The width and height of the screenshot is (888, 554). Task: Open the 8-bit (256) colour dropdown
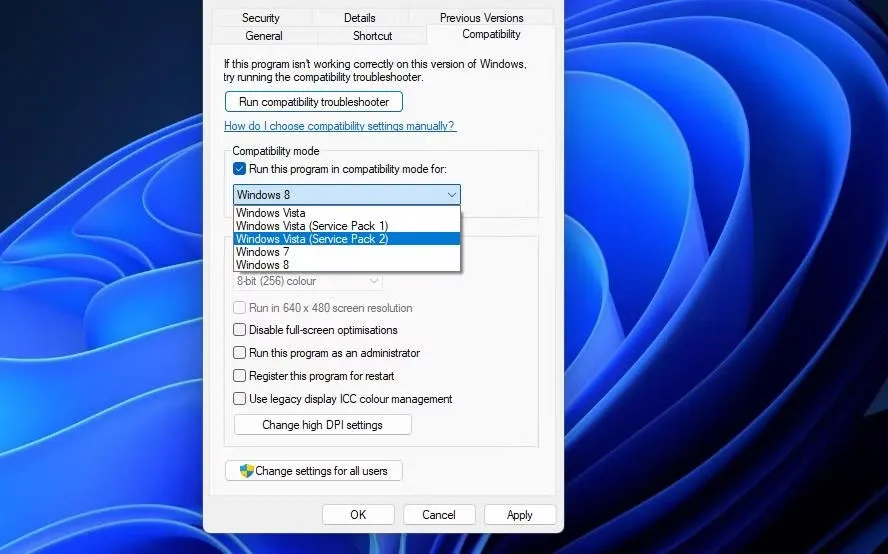tap(308, 281)
